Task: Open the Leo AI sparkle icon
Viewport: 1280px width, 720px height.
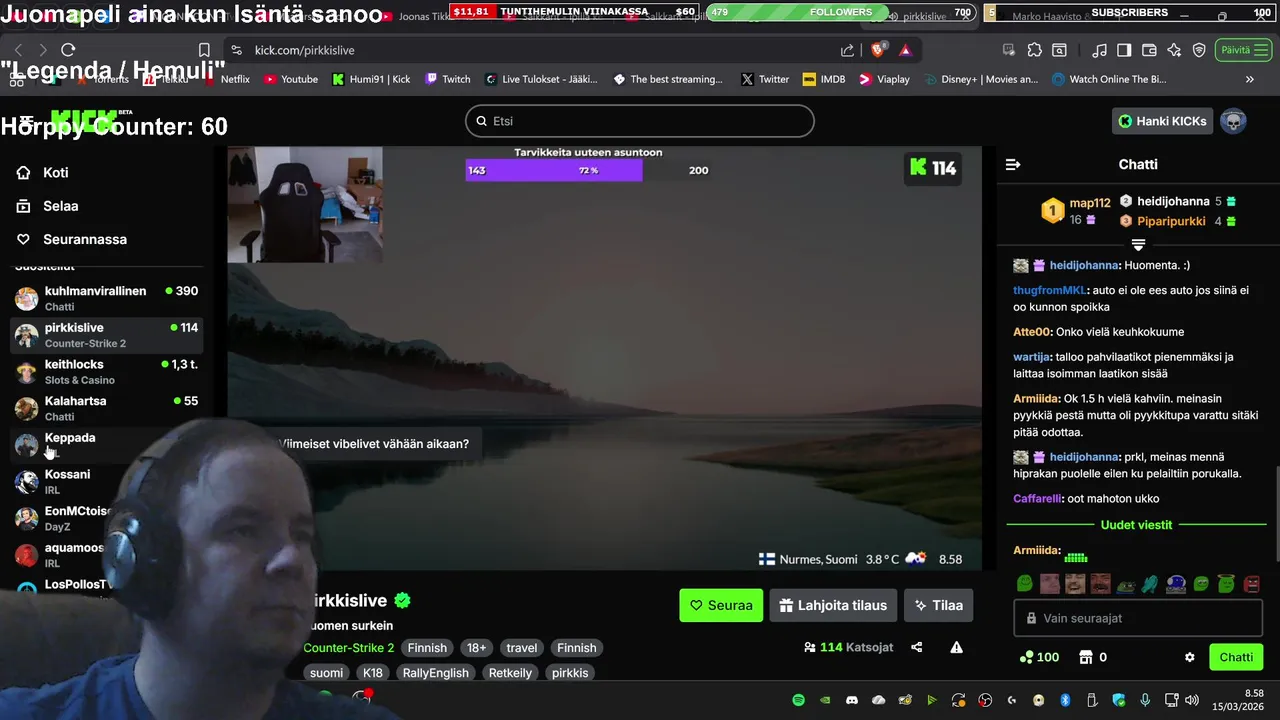Action: (1174, 50)
